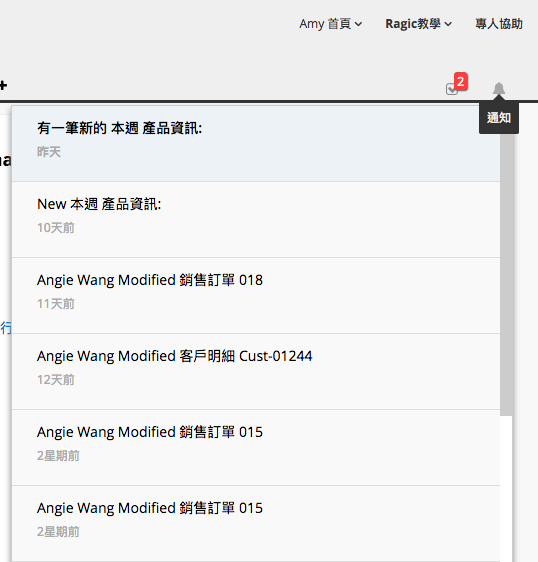Click the 昨天 timestamp text
538x562 pixels.
pos(49,152)
